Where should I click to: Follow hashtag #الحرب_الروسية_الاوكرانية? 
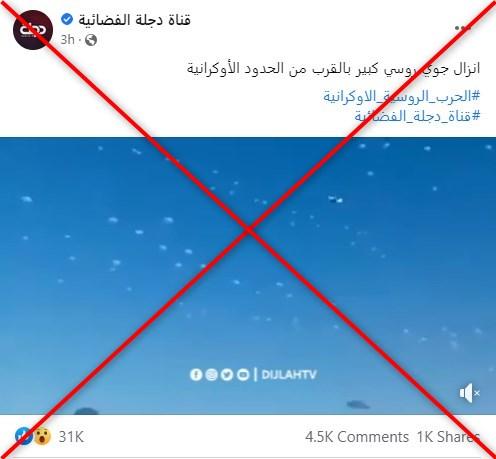click(402, 96)
